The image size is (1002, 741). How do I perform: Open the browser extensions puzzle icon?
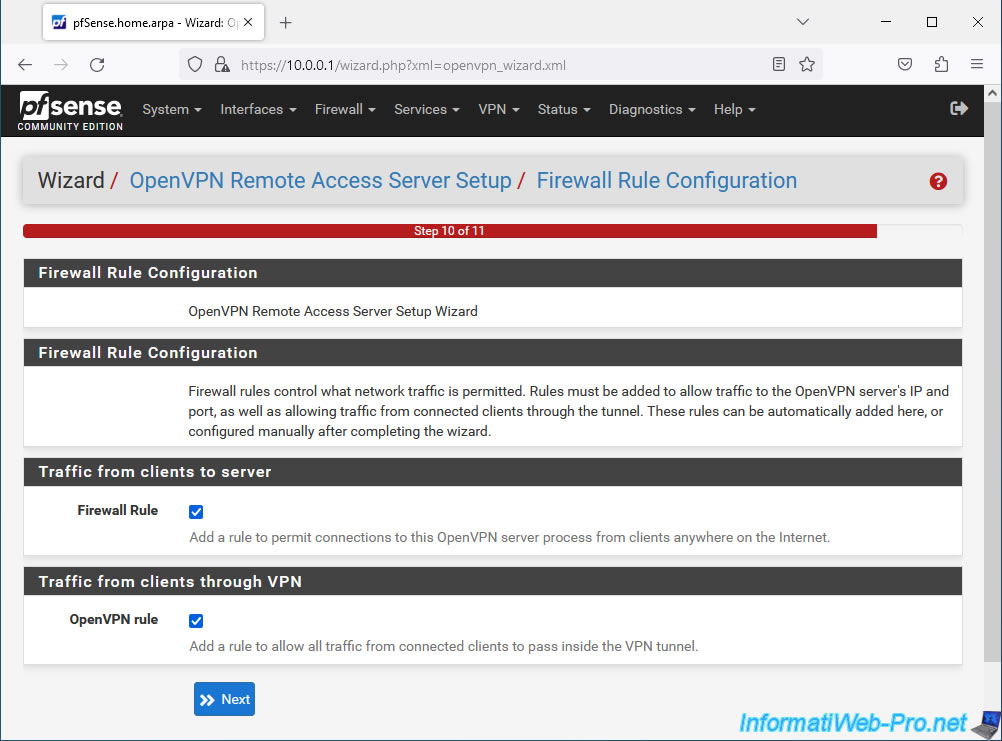(x=941, y=64)
